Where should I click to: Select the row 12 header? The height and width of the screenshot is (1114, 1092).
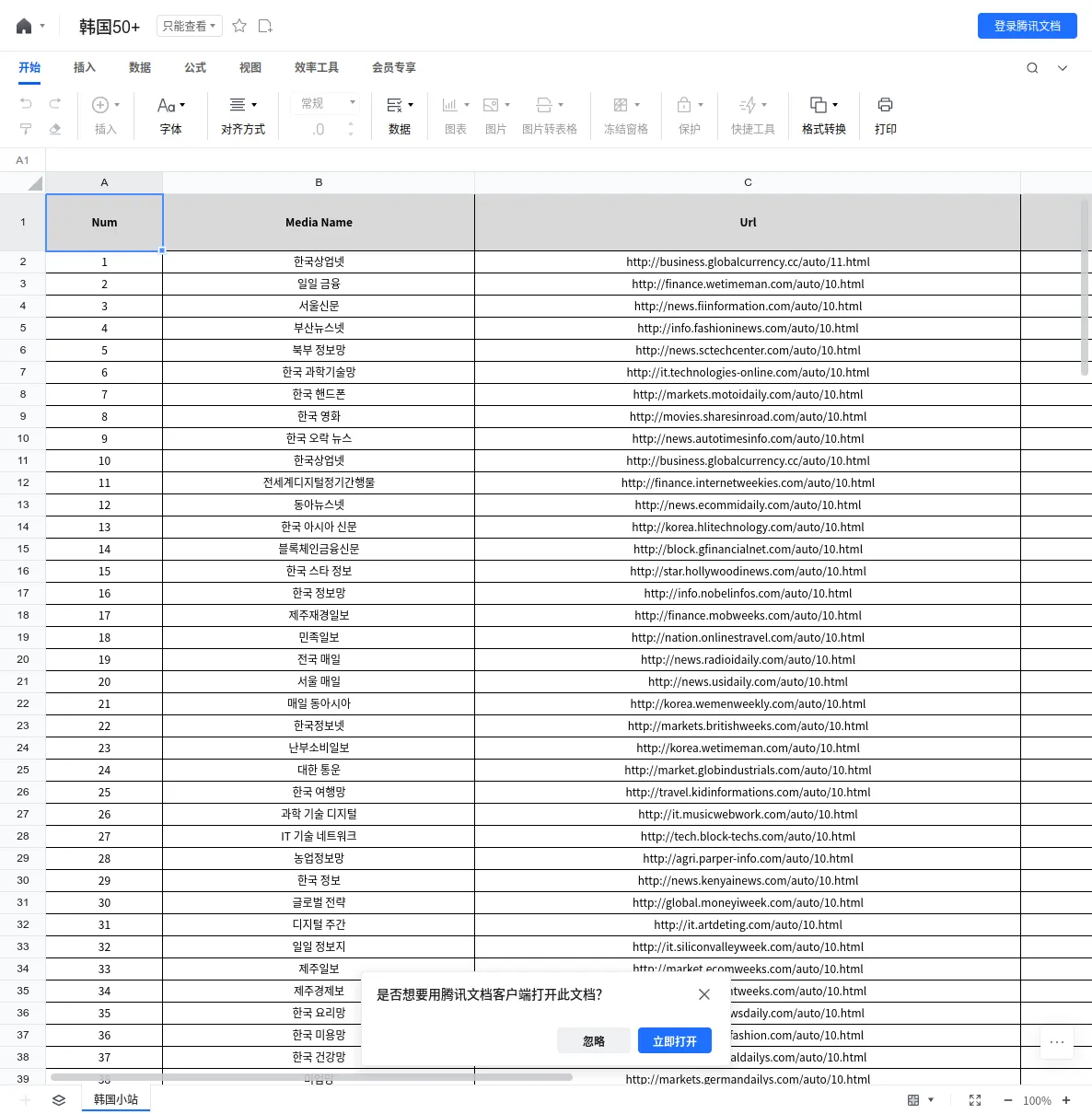tap(23, 482)
